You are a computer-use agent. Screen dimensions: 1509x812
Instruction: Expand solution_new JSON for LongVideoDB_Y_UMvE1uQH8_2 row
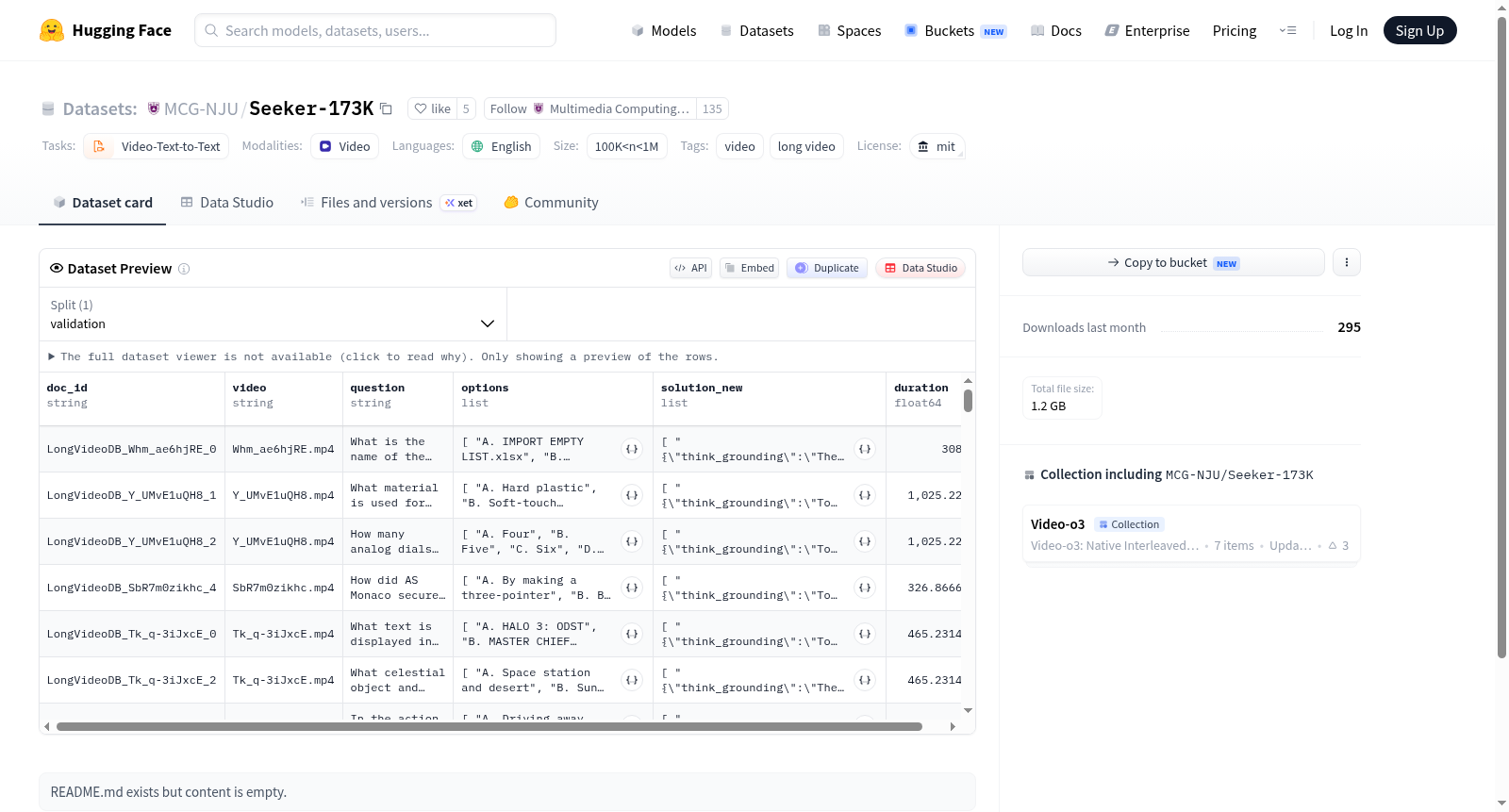(x=865, y=541)
